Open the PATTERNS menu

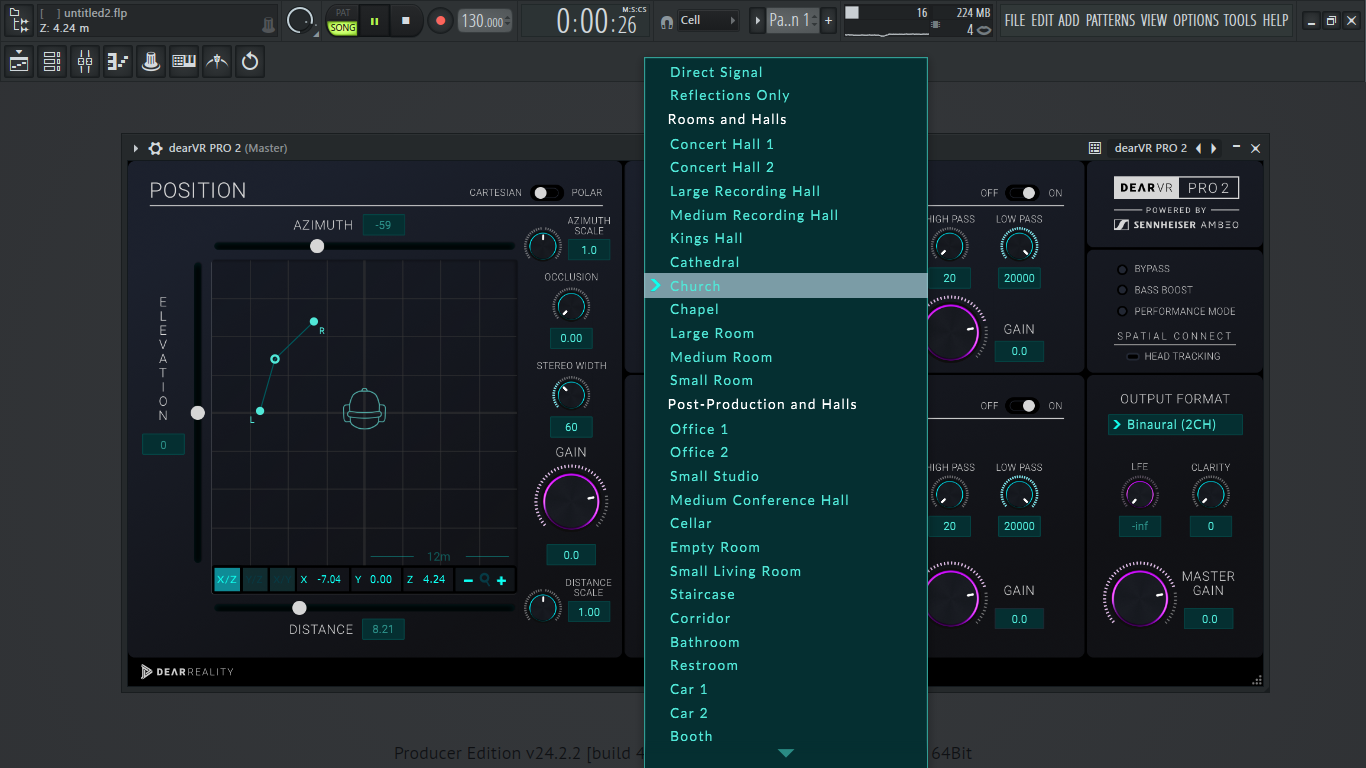coord(1110,20)
